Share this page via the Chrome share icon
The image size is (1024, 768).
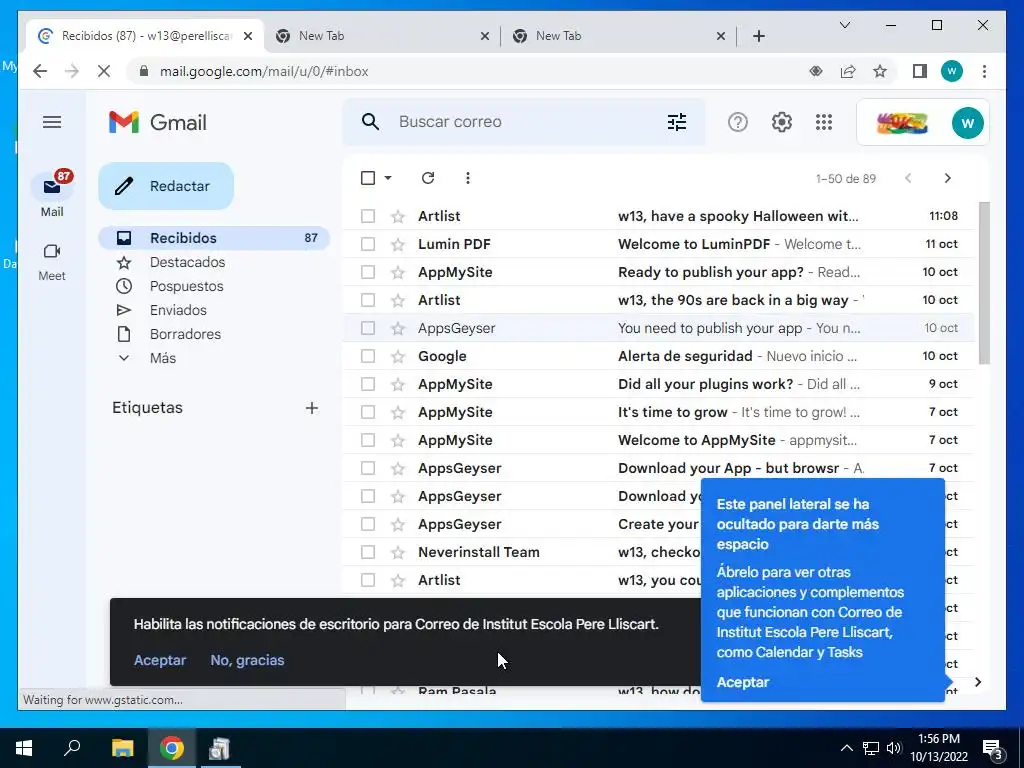(x=848, y=71)
